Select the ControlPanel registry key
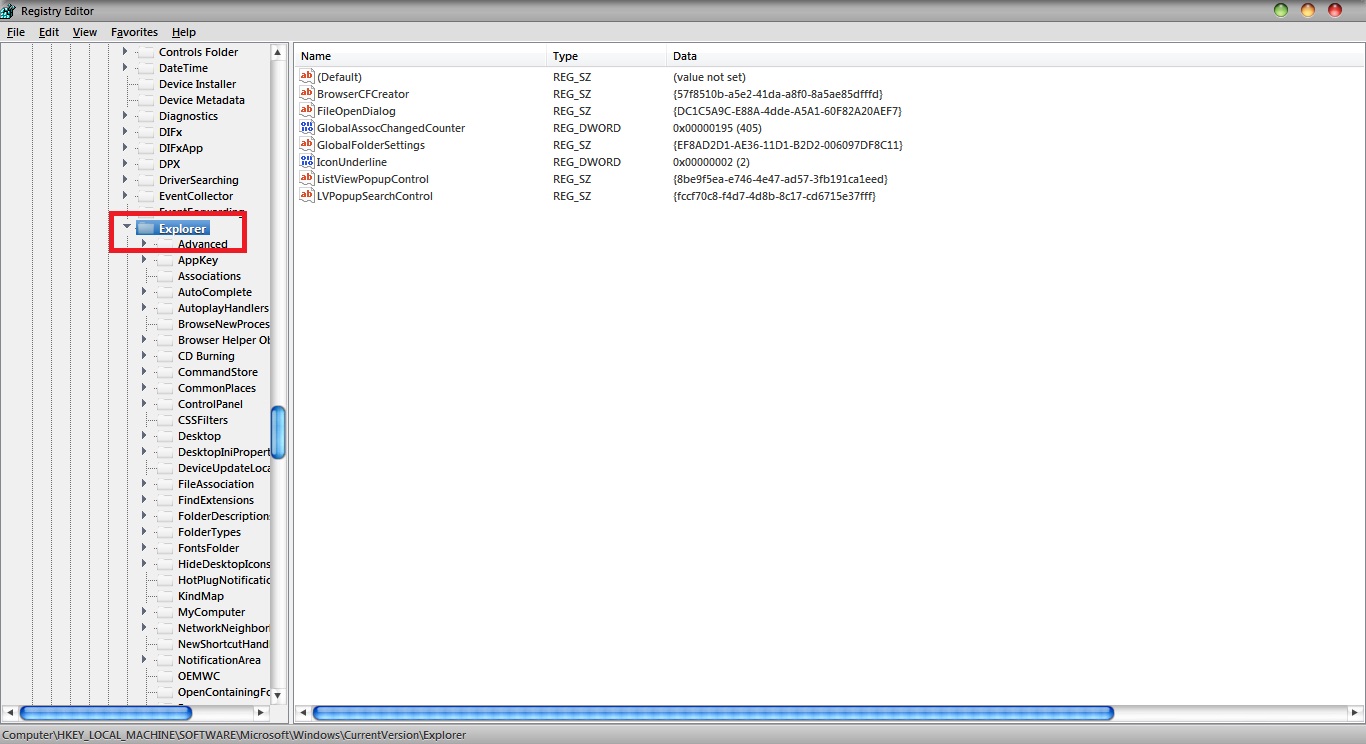 (x=210, y=404)
